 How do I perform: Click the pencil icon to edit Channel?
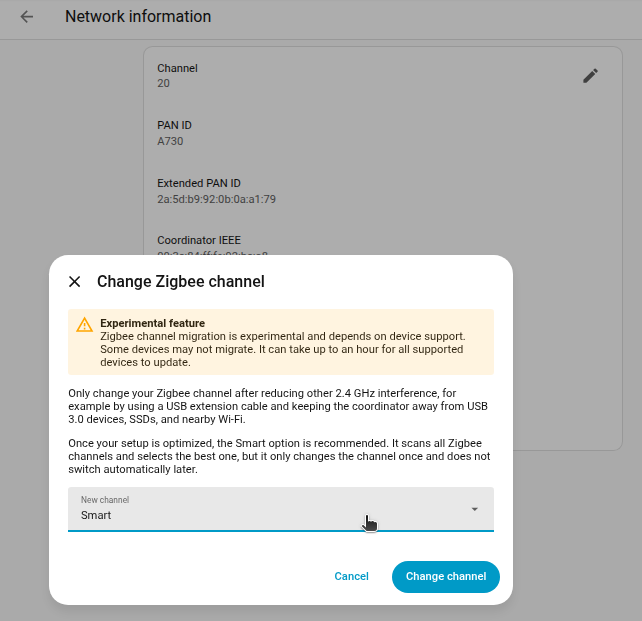590,76
